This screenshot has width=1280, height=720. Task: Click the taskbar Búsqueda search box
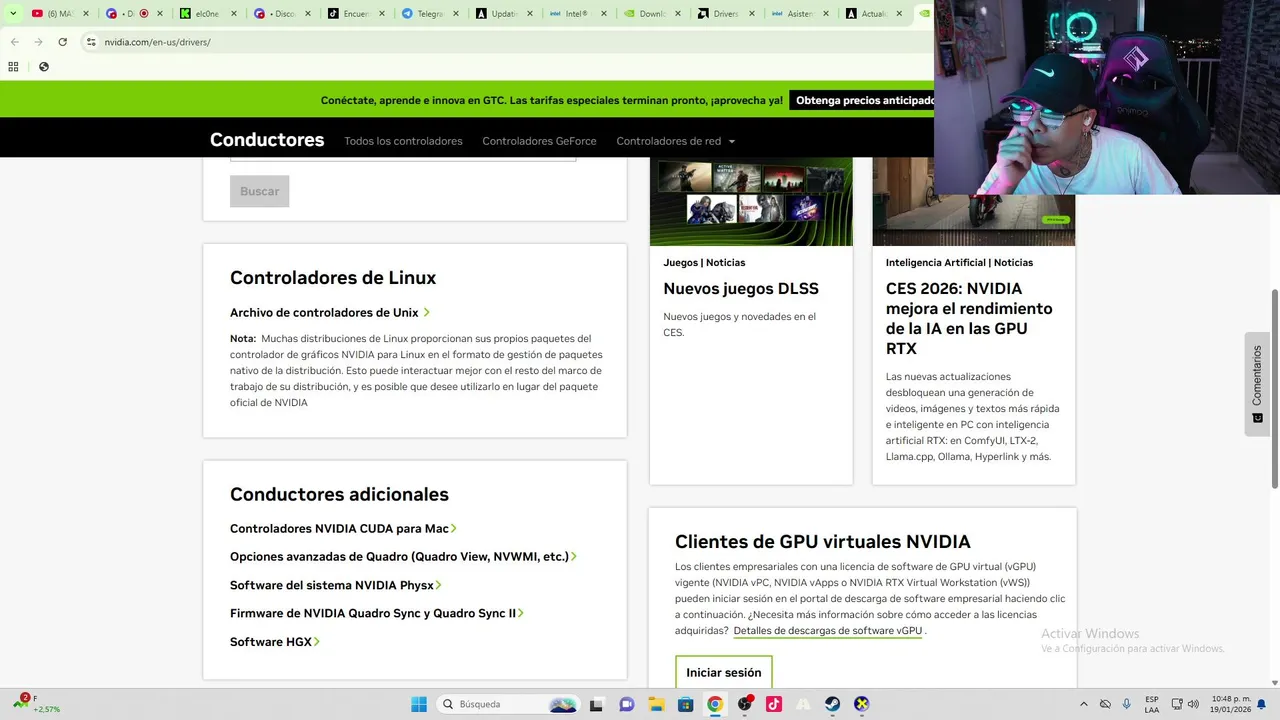509,704
